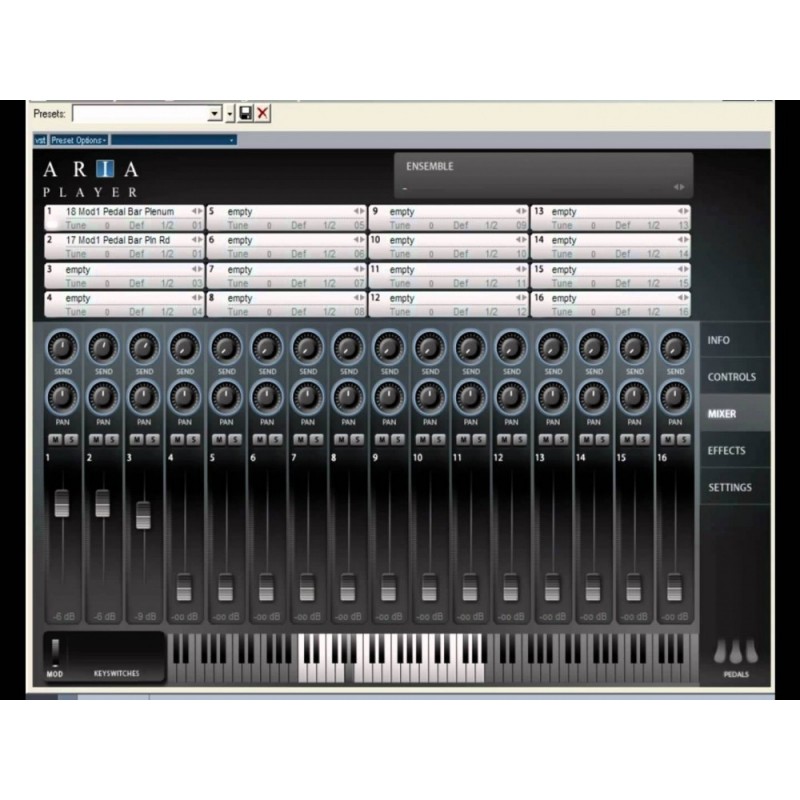
Task: Click the MOD wheel control
Action: pyautogui.click(x=58, y=652)
